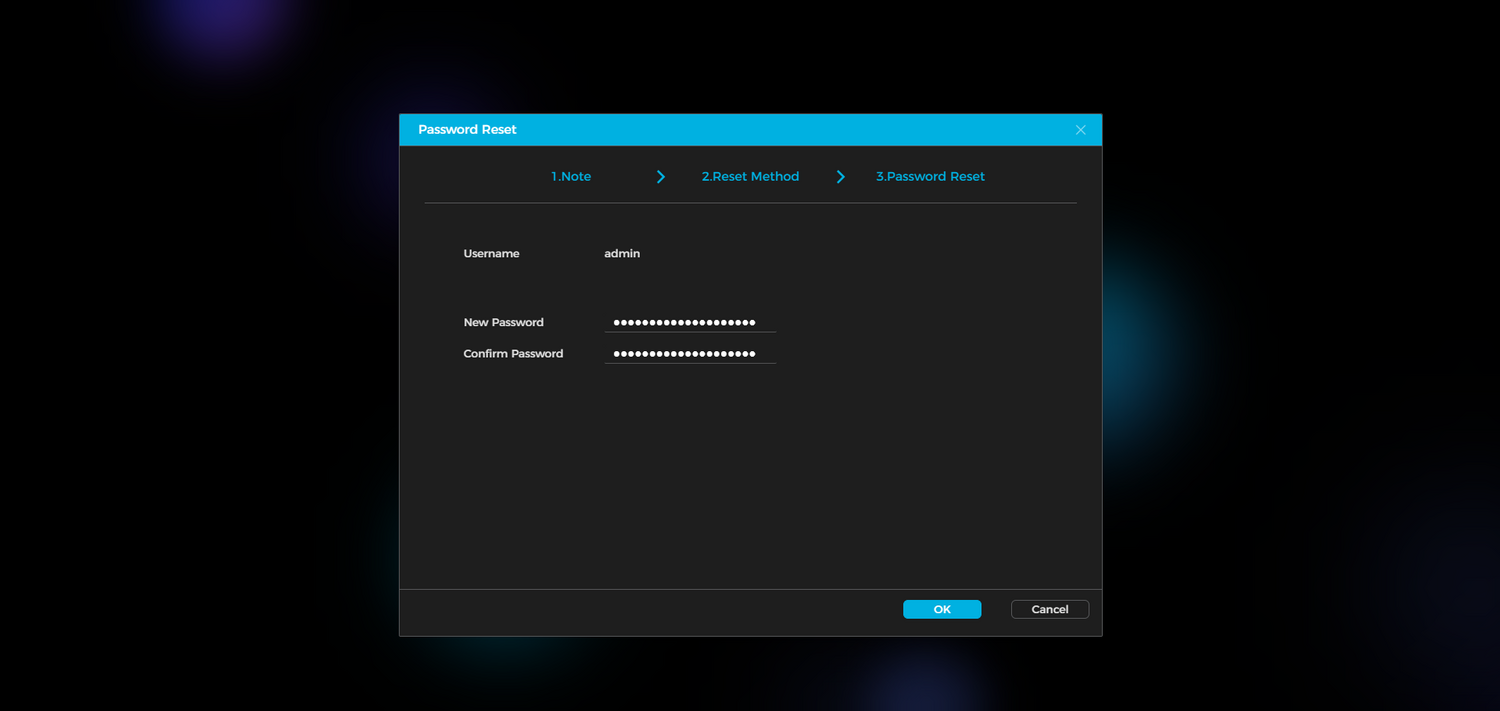The width and height of the screenshot is (1500, 711).
Task: Focus the Confirm Password input field
Action: 690,353
